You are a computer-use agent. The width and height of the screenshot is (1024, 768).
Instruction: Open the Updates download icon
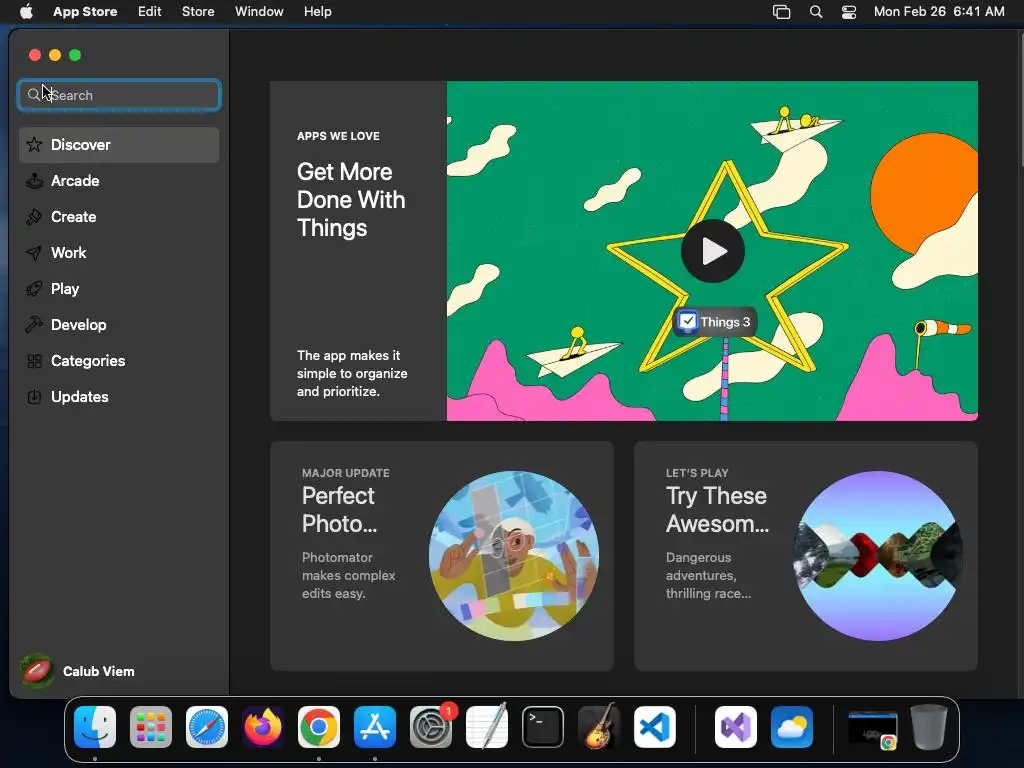click(x=34, y=396)
